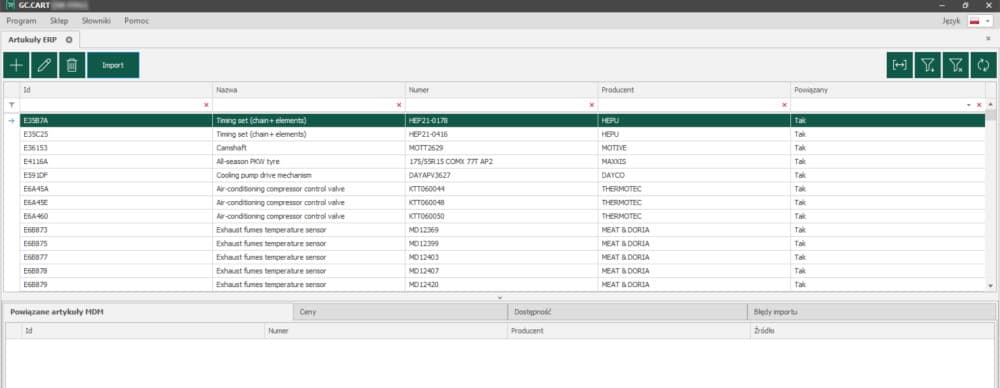Screen dimensions: 1000x388
Task: Click number cell MD12420
Action: click(501, 285)
